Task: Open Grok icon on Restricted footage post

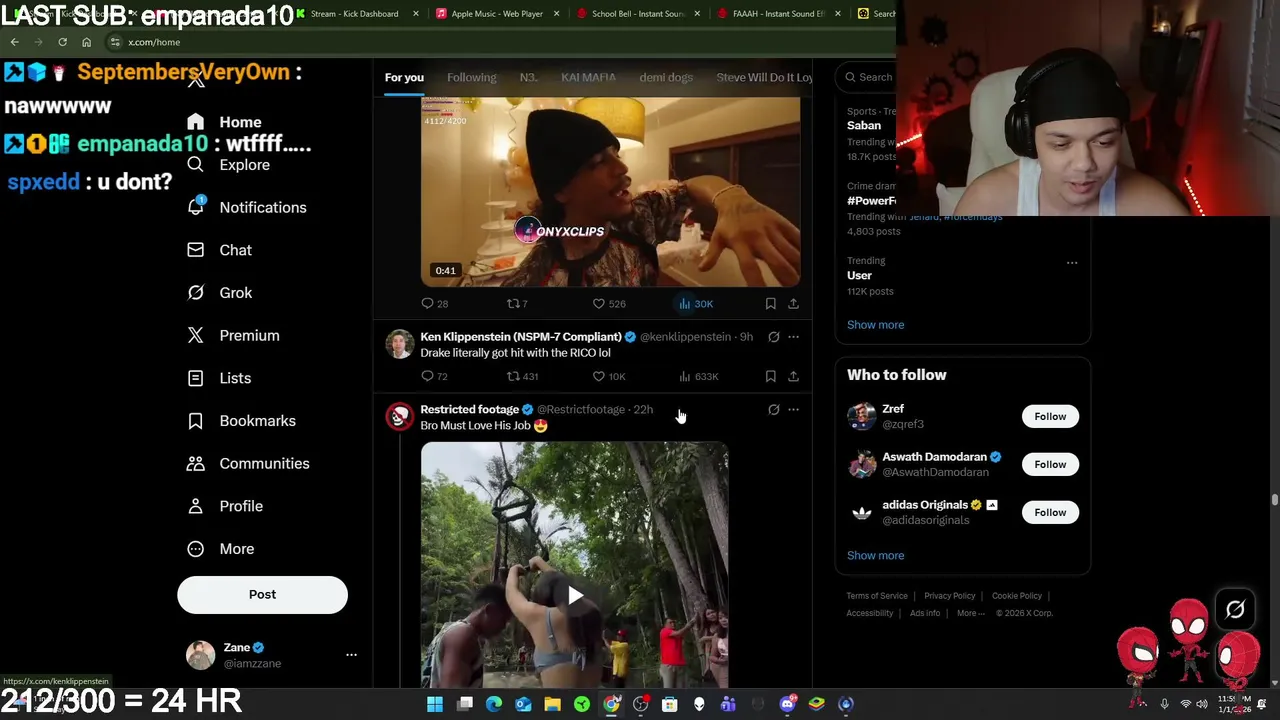Action: point(773,410)
